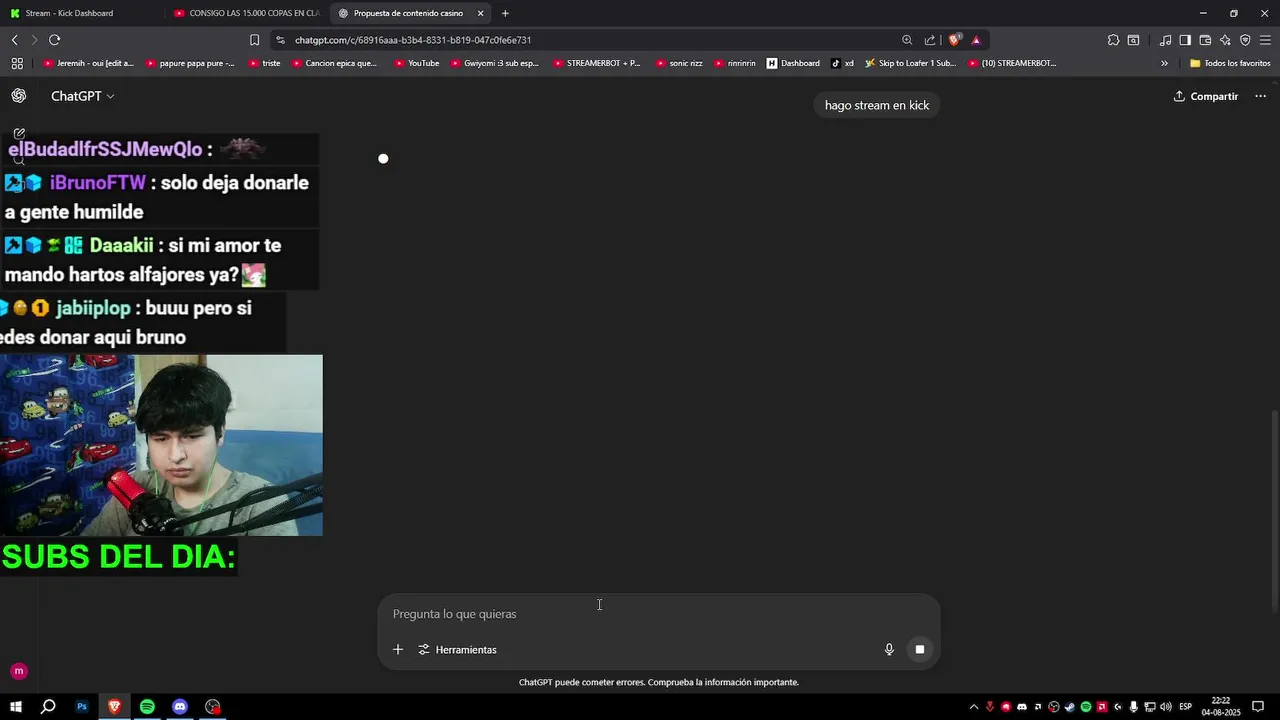Open the 'Cancion epica que...' bookmark
This screenshot has height=720, width=1280.
(x=334, y=63)
